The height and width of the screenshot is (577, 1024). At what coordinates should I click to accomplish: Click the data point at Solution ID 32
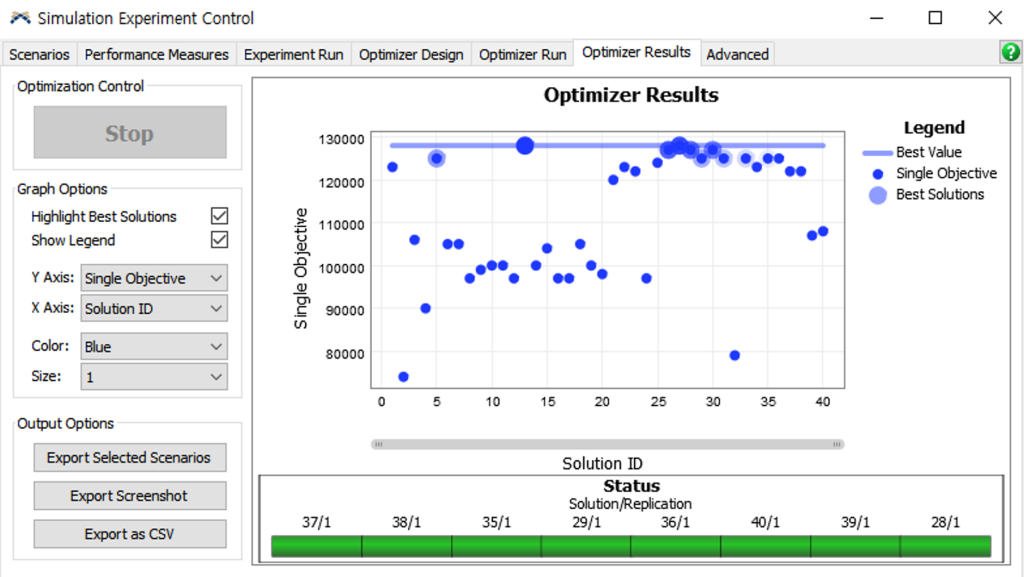(735, 355)
